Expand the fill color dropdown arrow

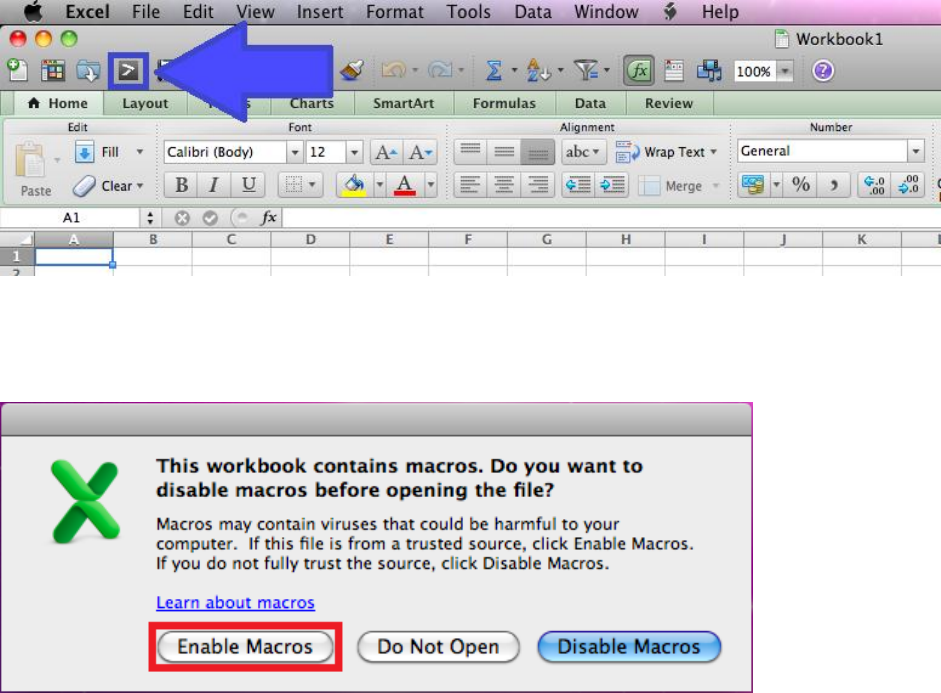379,185
